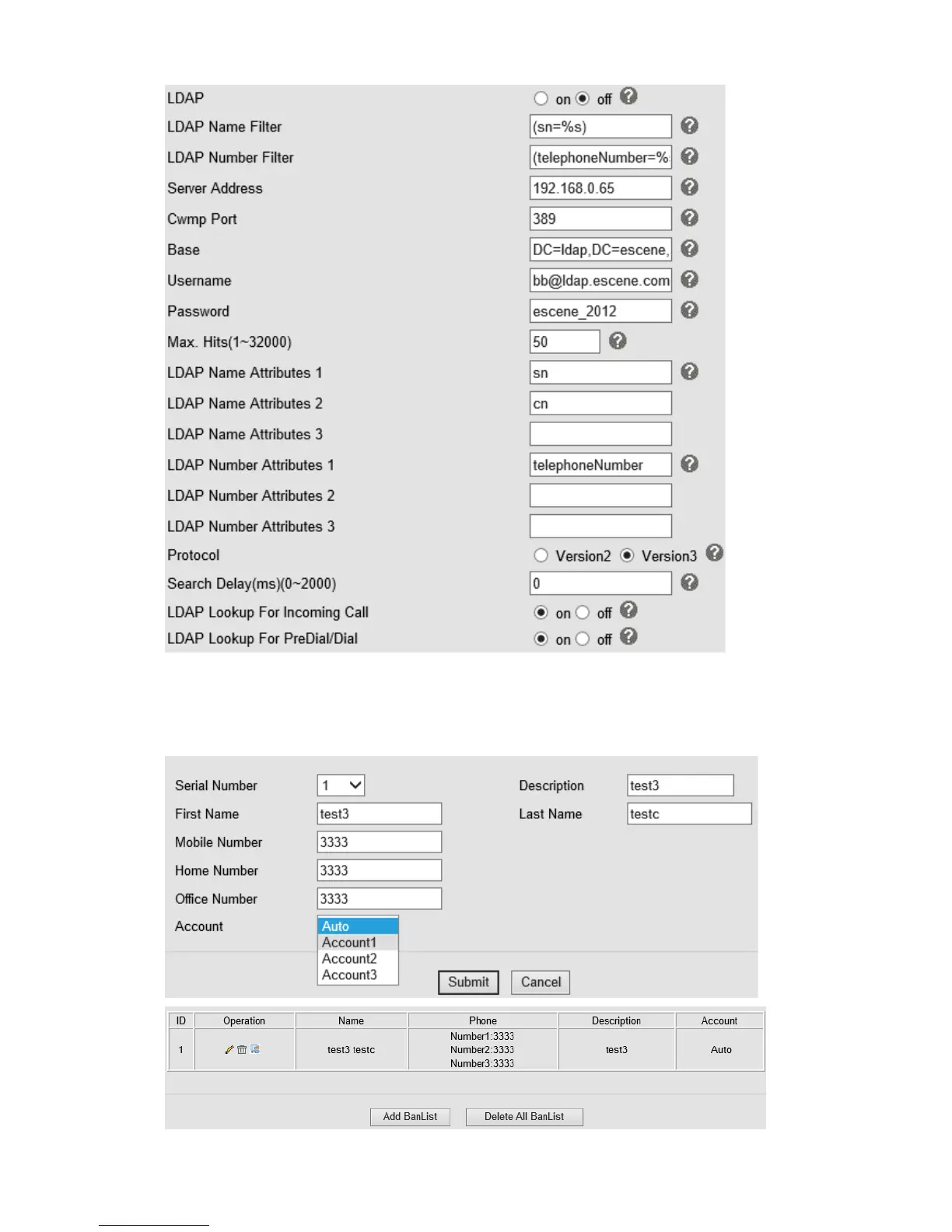The height and width of the screenshot is (1232, 952).
Task: Open the Serial Number dropdown
Action: coord(341,786)
